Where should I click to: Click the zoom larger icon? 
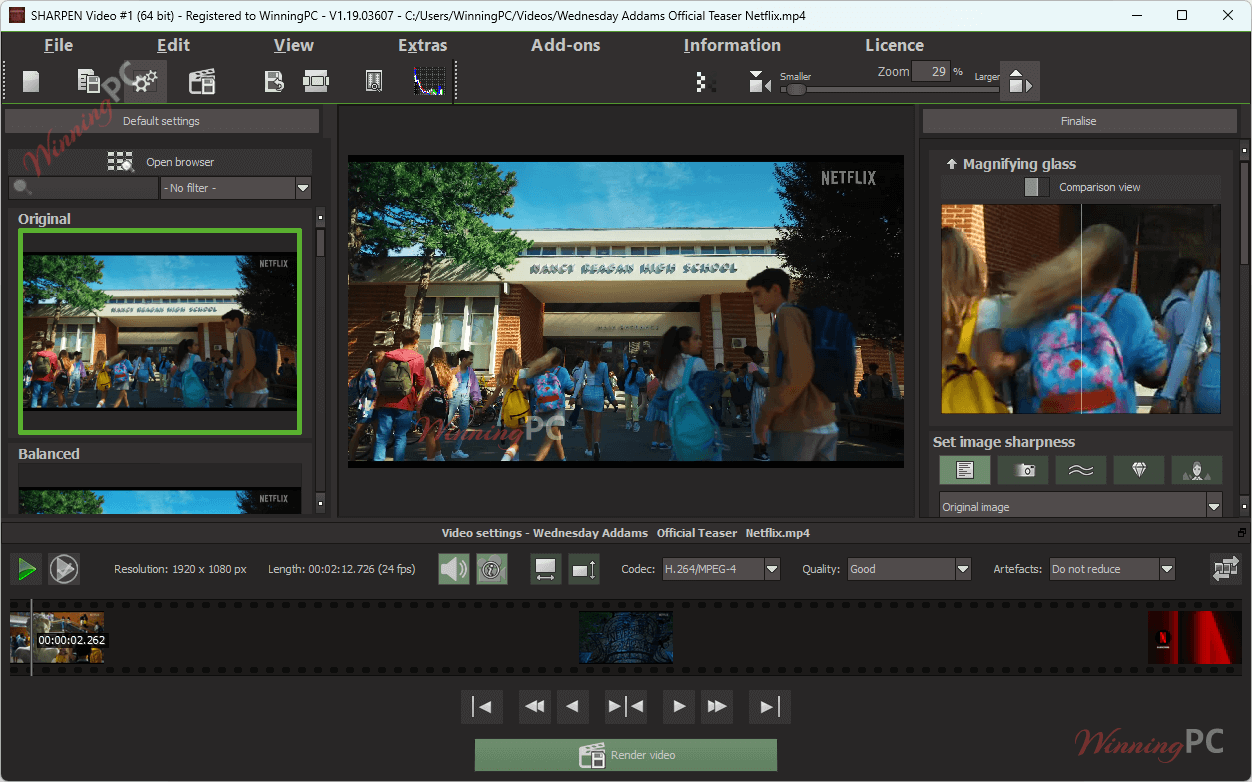(1019, 82)
